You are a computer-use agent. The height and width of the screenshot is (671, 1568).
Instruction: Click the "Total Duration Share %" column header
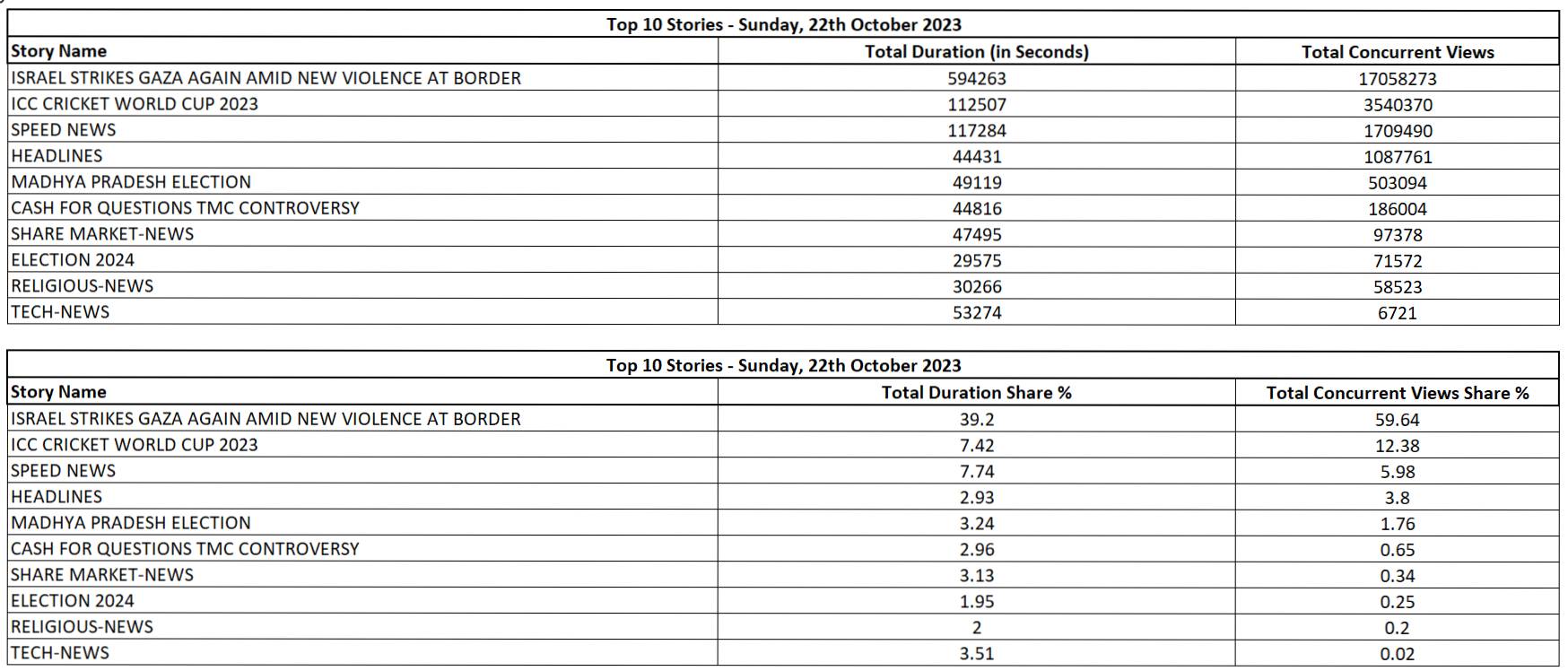(976, 393)
